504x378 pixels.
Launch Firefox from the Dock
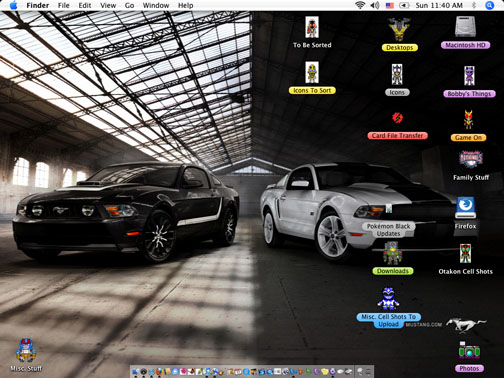[x=159, y=371]
